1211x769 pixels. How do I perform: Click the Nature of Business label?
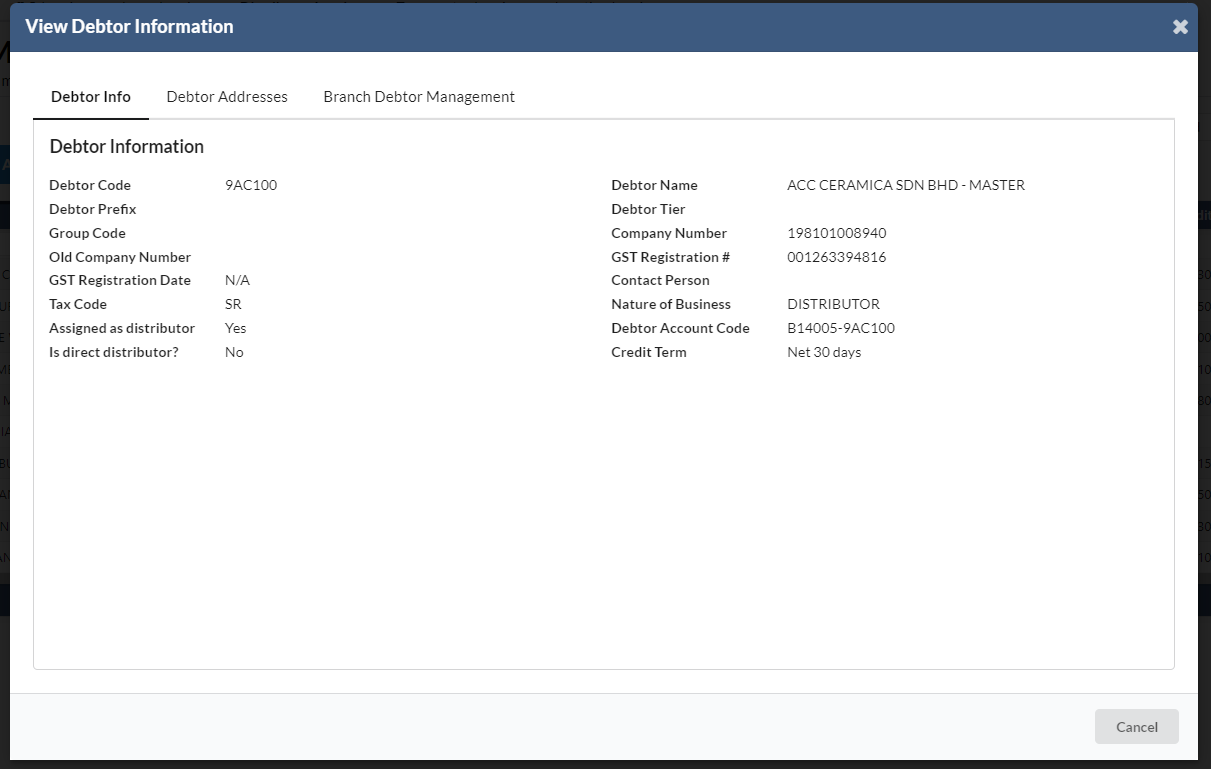point(671,304)
